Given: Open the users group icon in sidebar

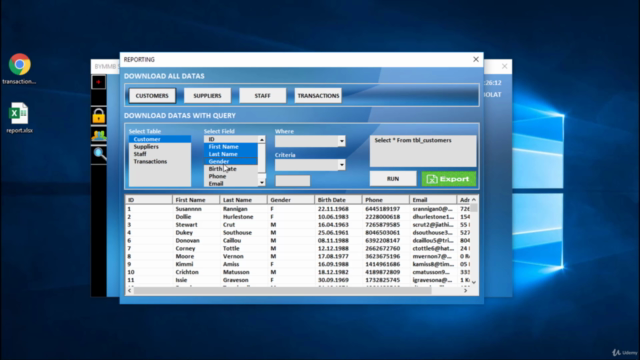Looking at the screenshot, I should (98, 135).
